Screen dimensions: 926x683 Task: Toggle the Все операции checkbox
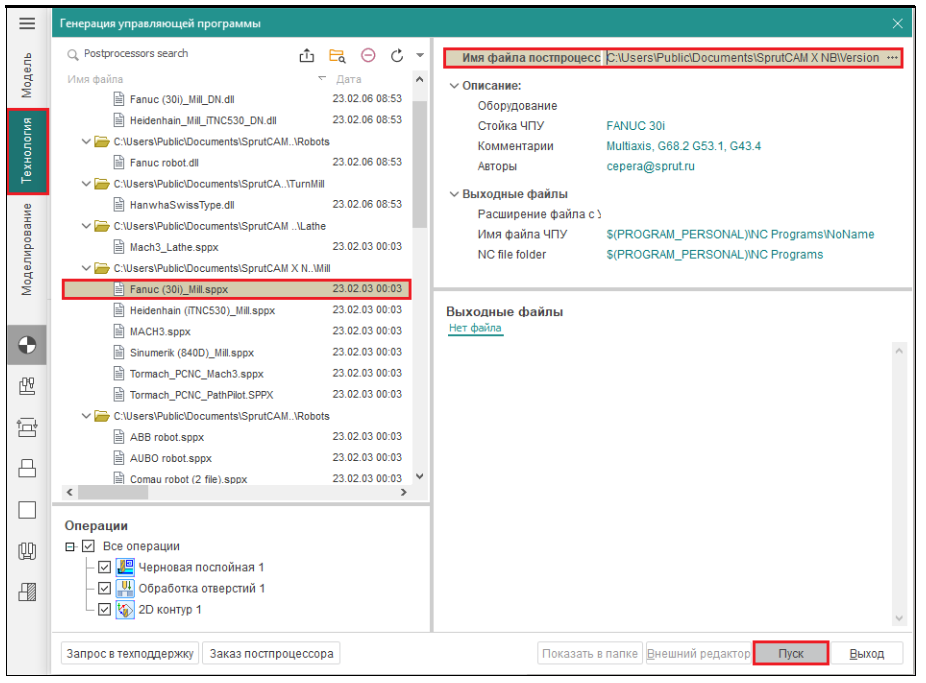[89, 547]
